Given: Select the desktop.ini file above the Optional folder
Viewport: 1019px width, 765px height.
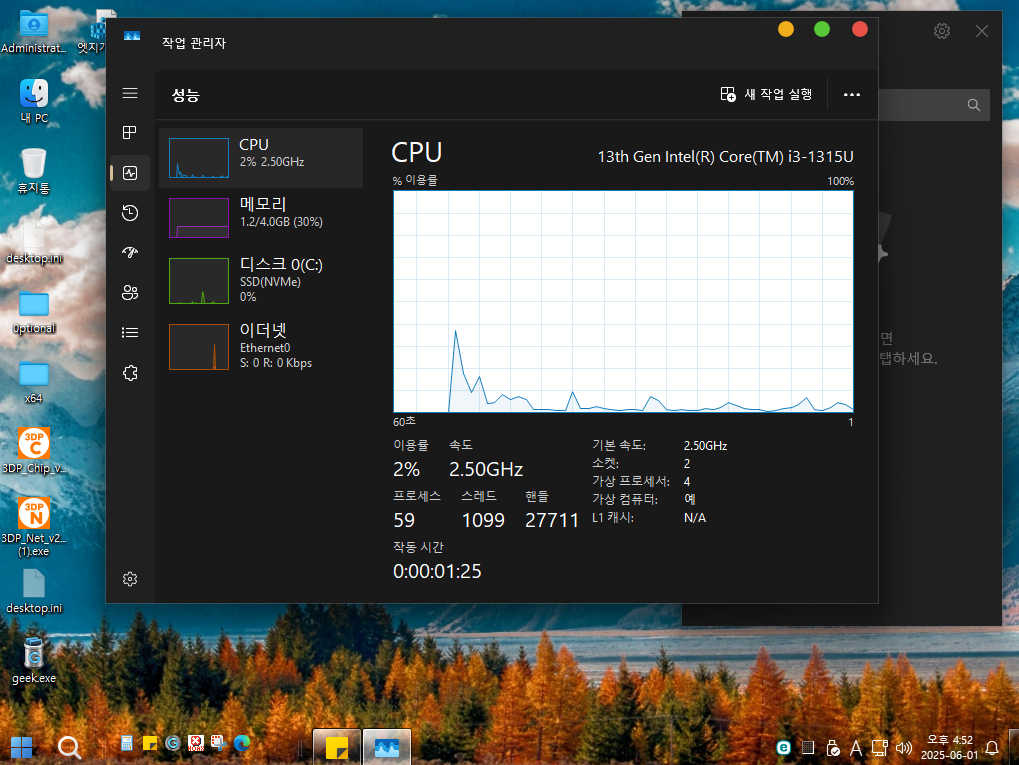Looking at the screenshot, I should tap(34, 241).
